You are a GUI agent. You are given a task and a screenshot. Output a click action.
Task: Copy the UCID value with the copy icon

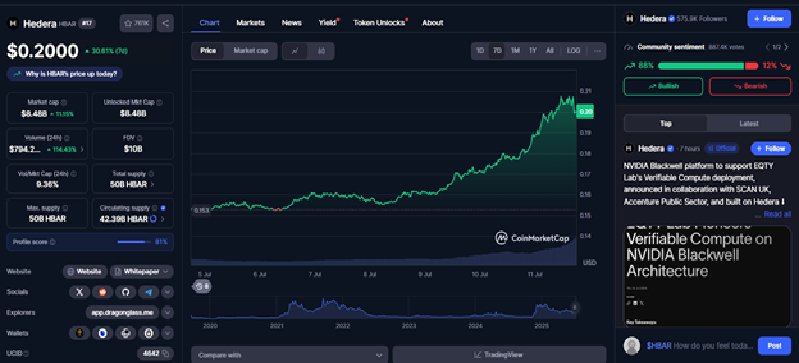[167, 353]
